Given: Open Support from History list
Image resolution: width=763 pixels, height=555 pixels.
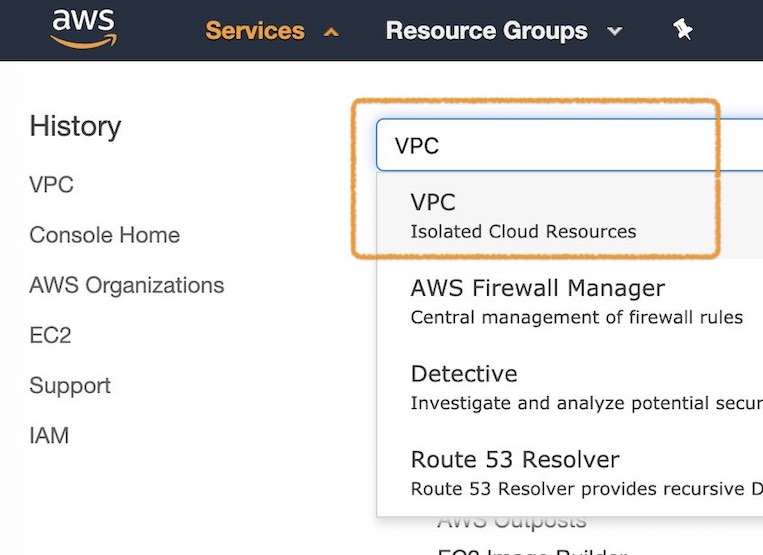Looking at the screenshot, I should (x=70, y=386).
